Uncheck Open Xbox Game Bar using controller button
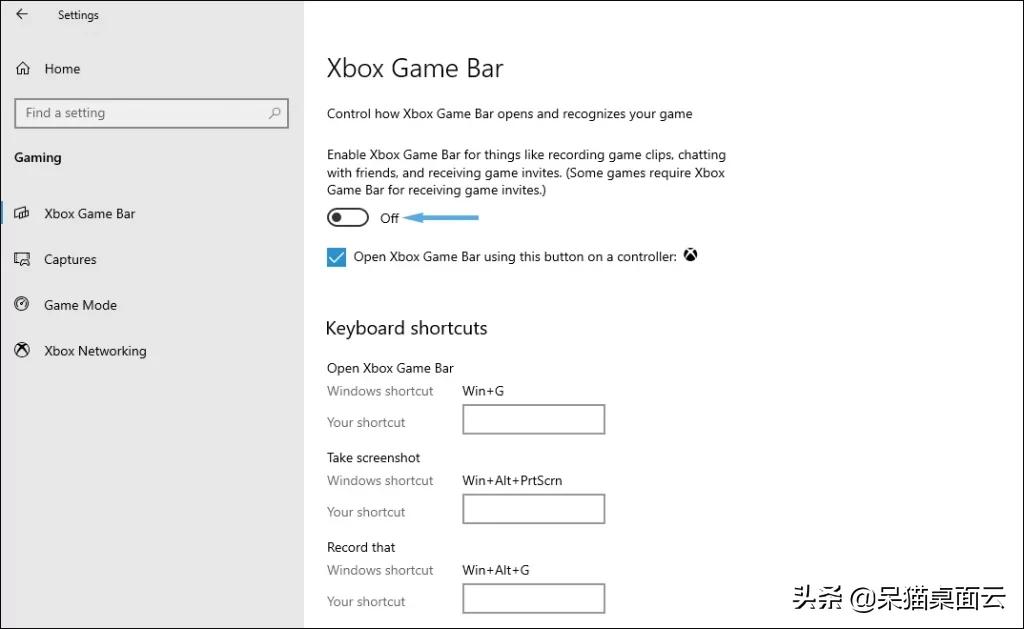This screenshot has height=629, width=1024. [336, 257]
